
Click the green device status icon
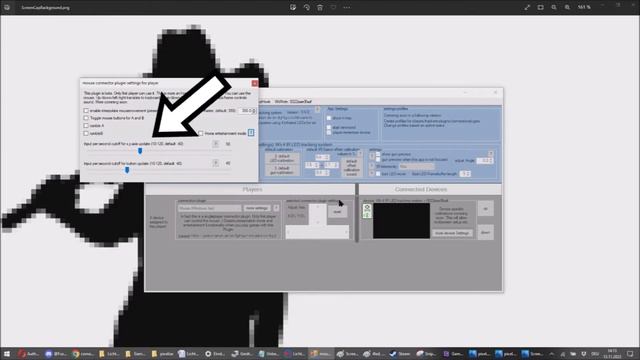pyautogui.click(x=367, y=211)
